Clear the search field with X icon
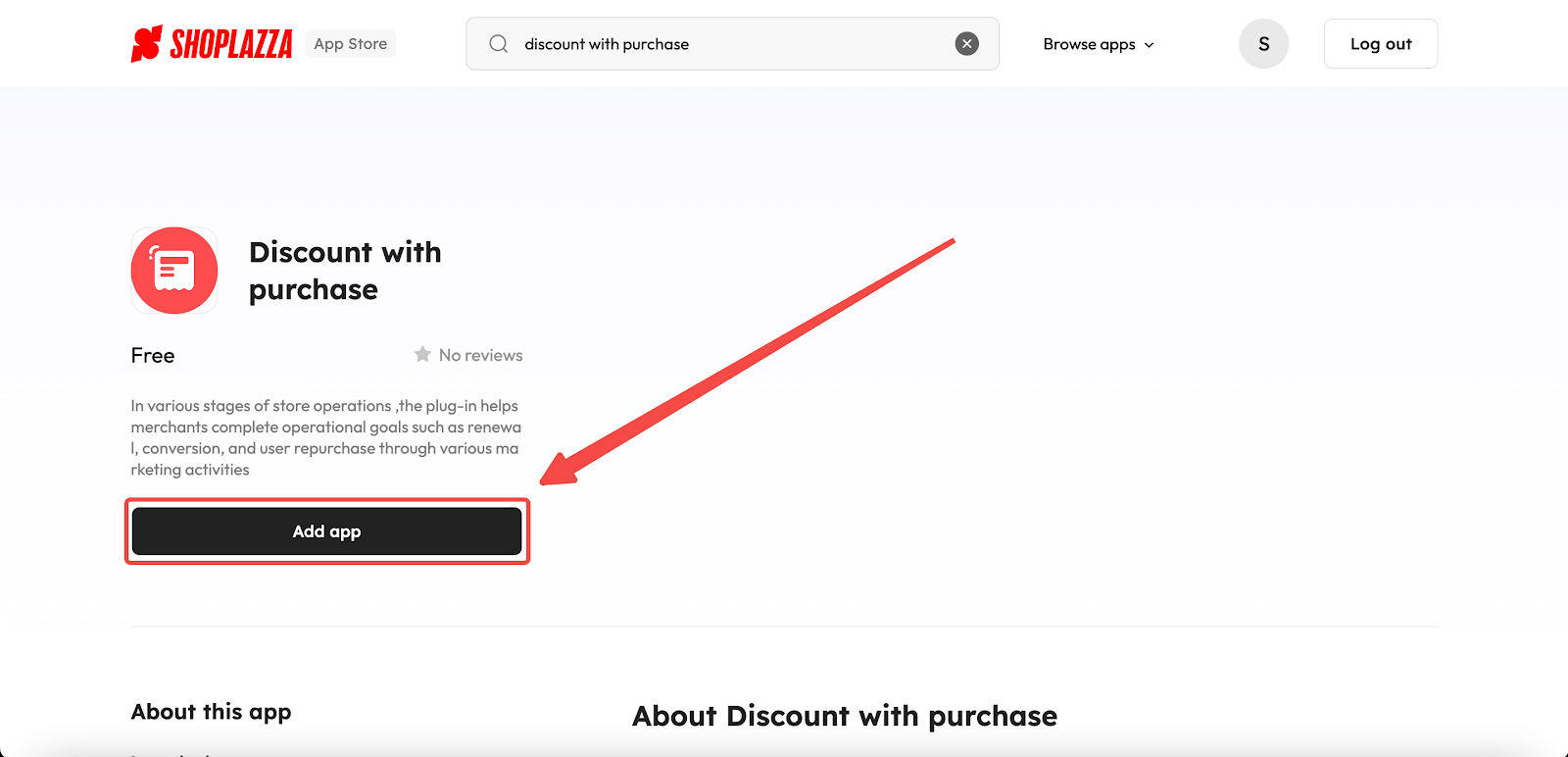 (x=966, y=44)
